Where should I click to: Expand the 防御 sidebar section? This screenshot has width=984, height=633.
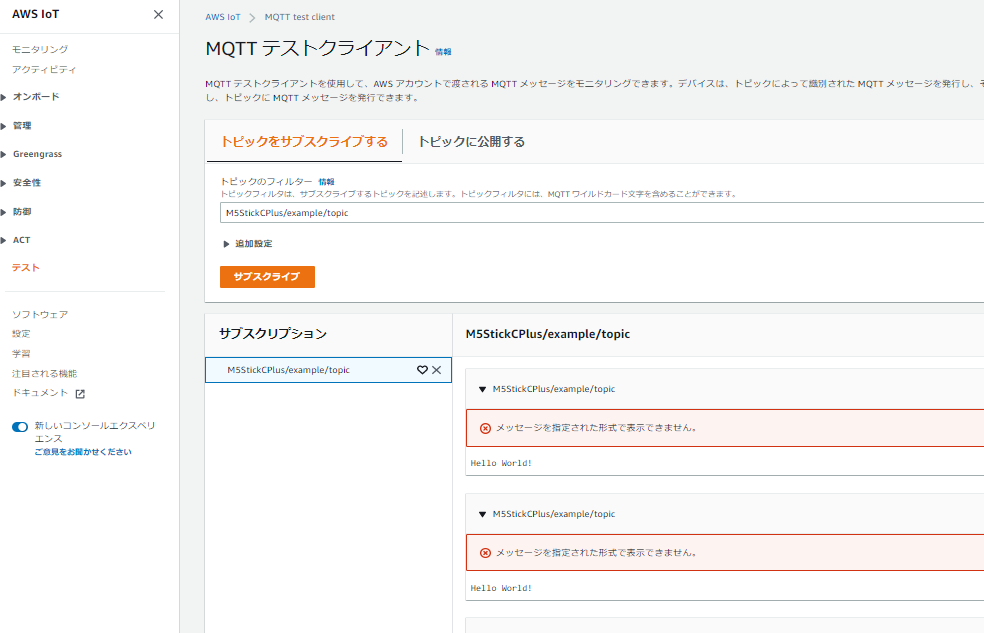pos(4,212)
